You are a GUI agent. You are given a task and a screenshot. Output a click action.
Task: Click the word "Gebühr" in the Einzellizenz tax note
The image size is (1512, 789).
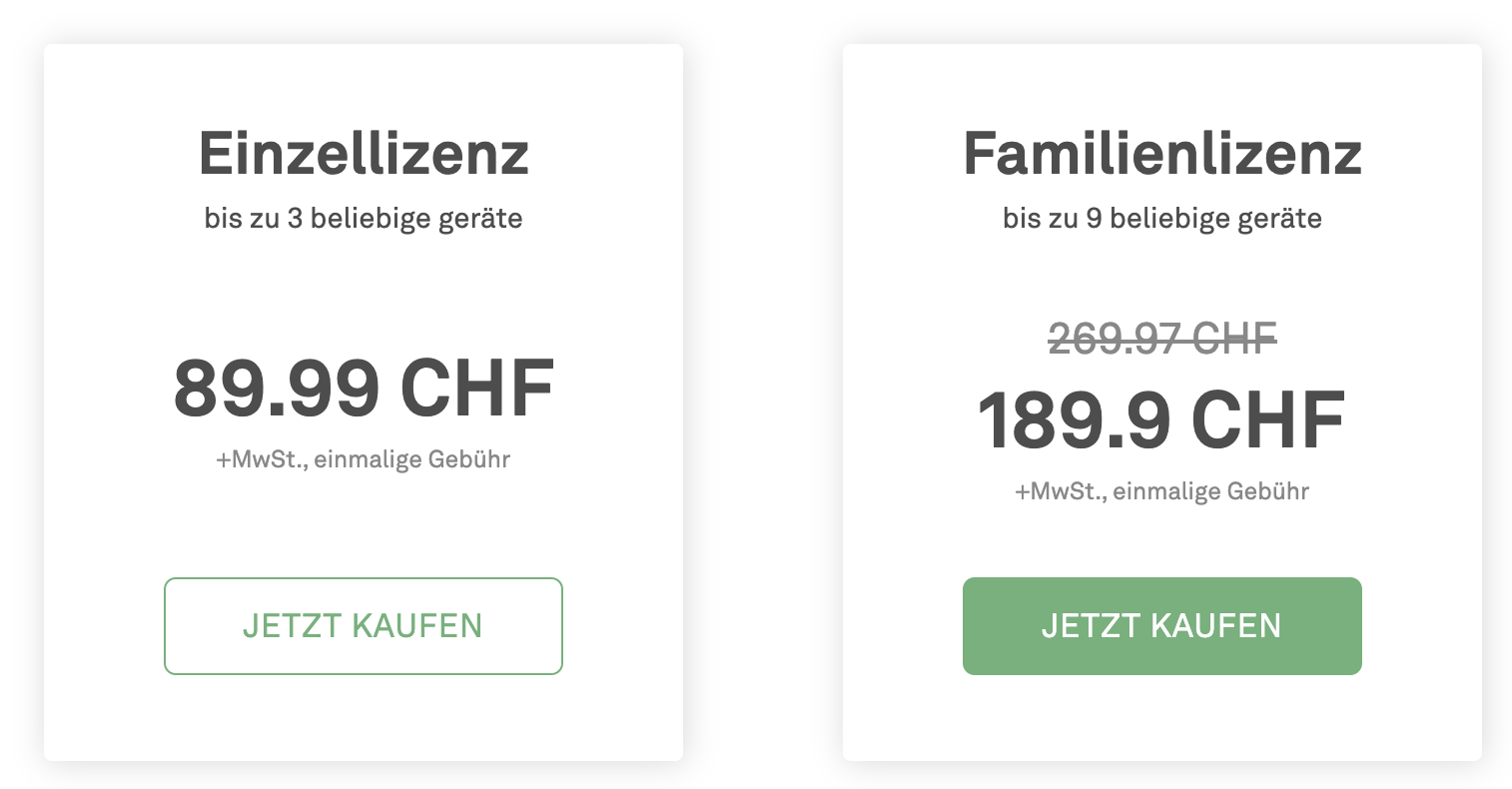click(x=469, y=460)
